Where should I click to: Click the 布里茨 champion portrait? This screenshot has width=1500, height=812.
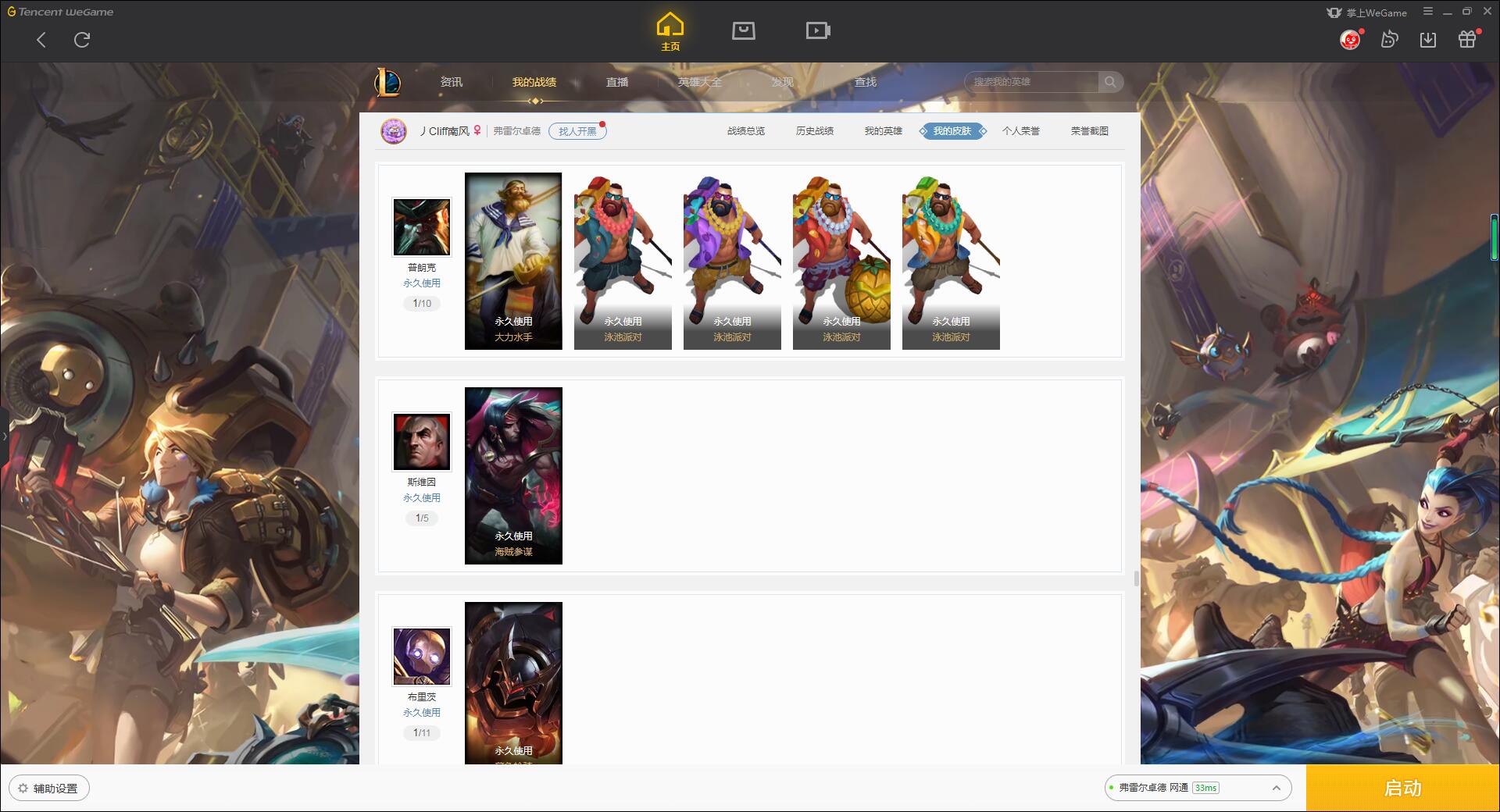tap(422, 657)
